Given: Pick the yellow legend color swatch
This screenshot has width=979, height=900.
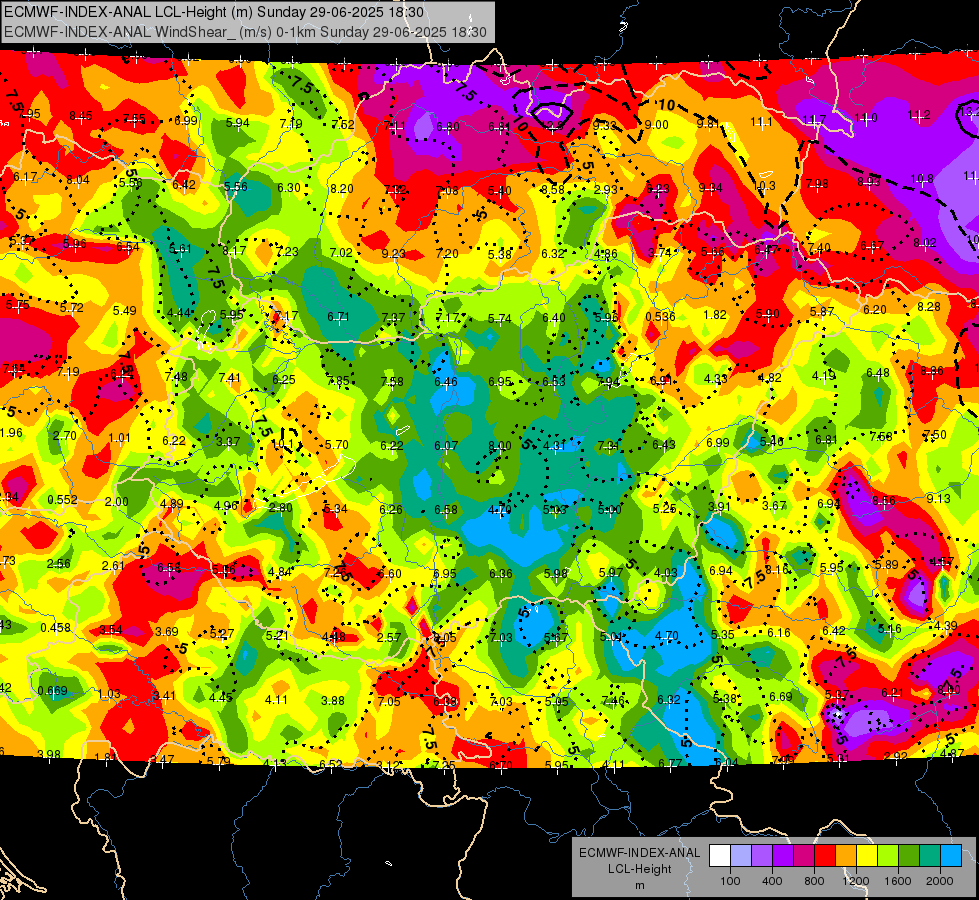Looking at the screenshot, I should (x=867, y=856).
